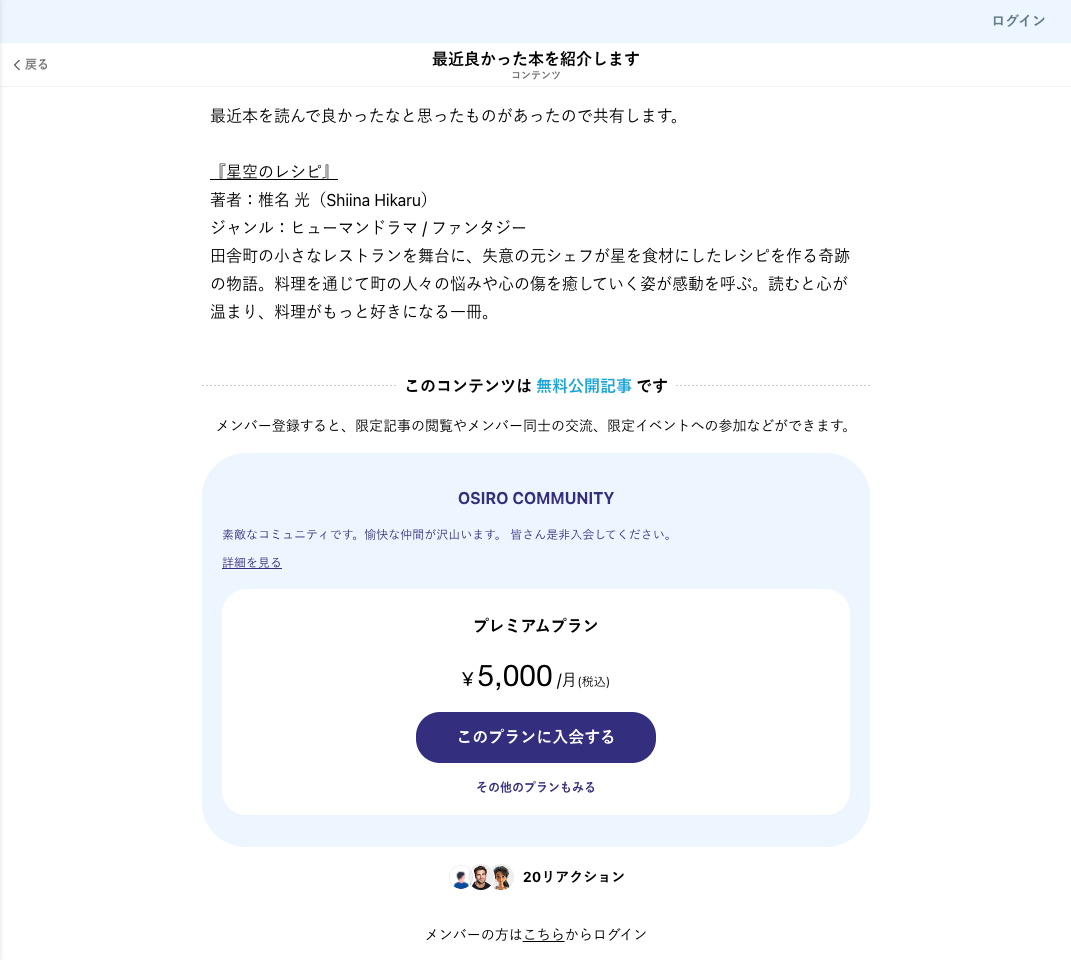View other plans via その他のプランもみる
The width and height of the screenshot is (1071, 960).
[x=535, y=787]
